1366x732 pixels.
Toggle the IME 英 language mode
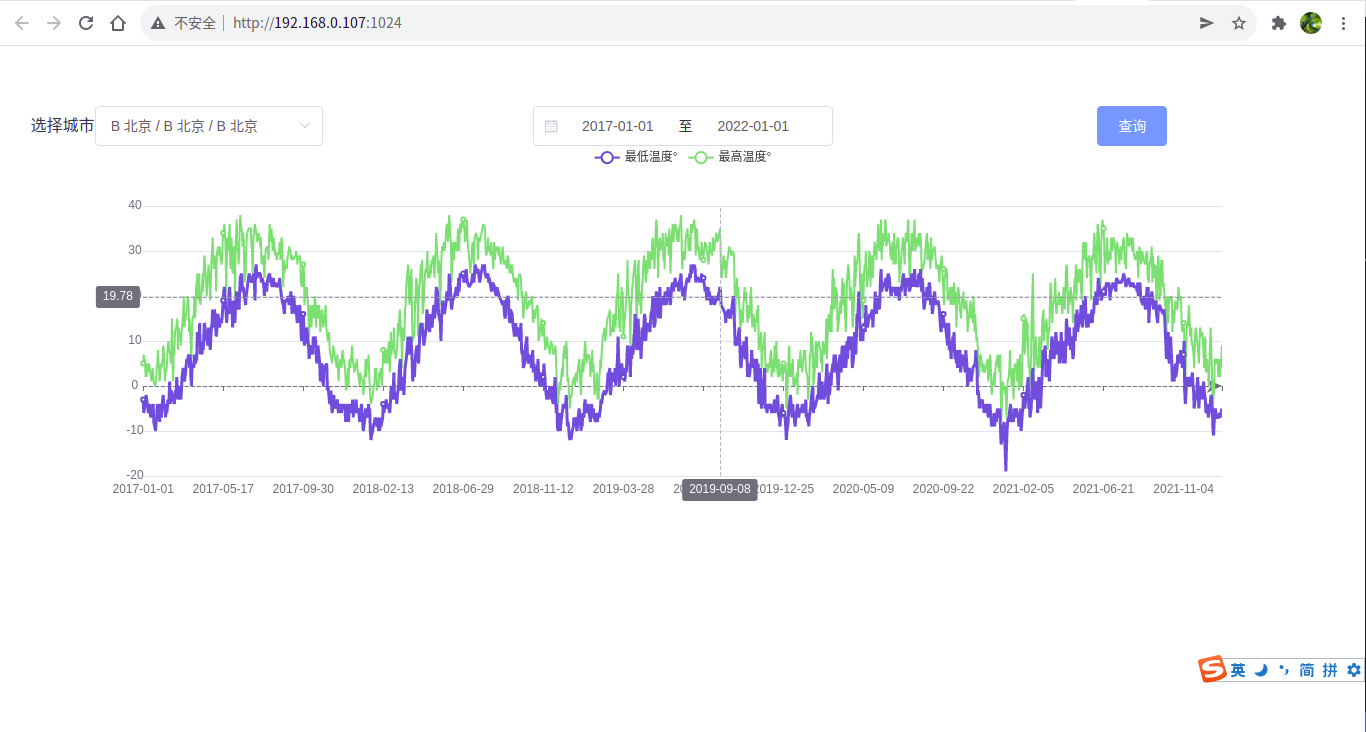1238,670
